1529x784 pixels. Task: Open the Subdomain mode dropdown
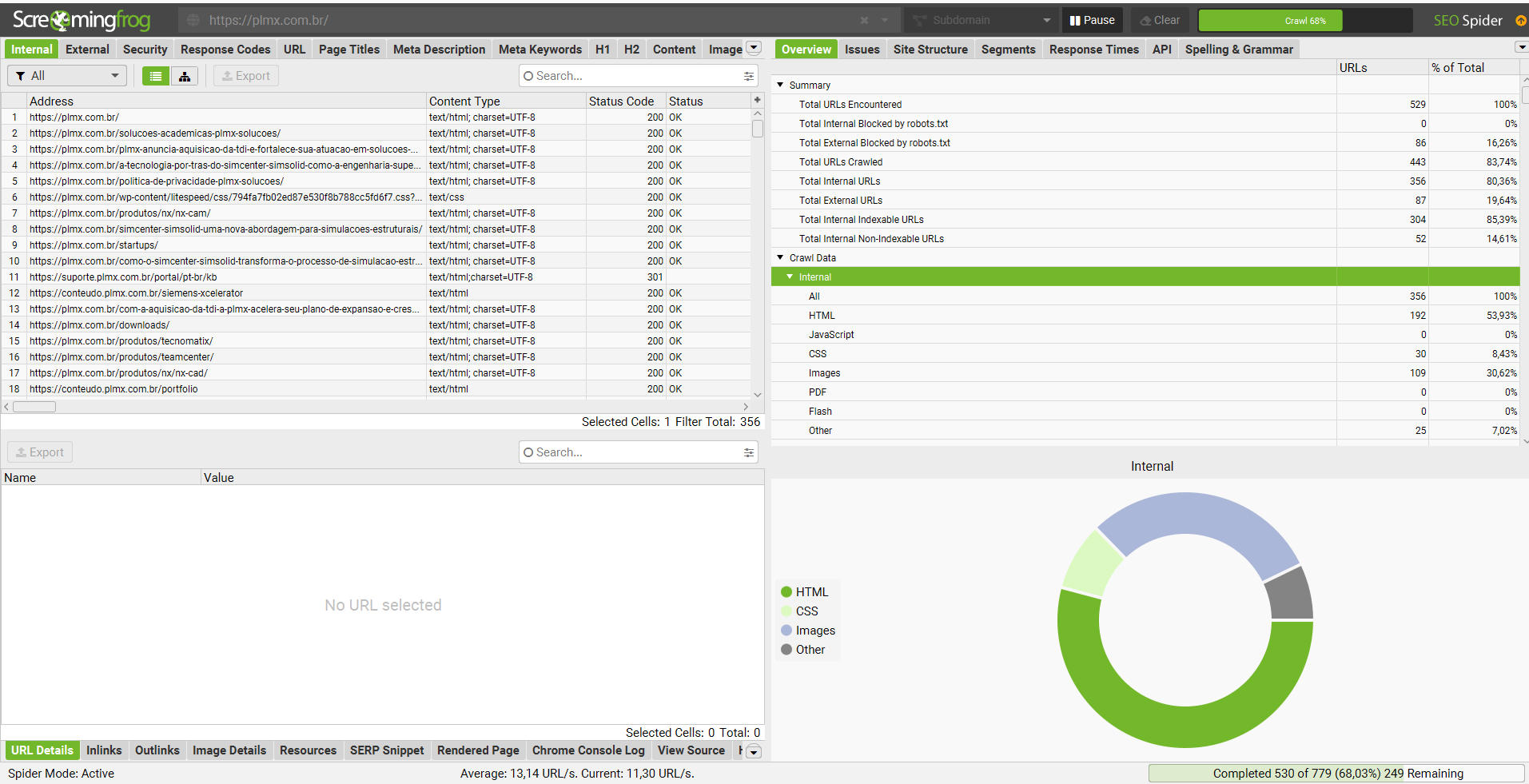982,20
